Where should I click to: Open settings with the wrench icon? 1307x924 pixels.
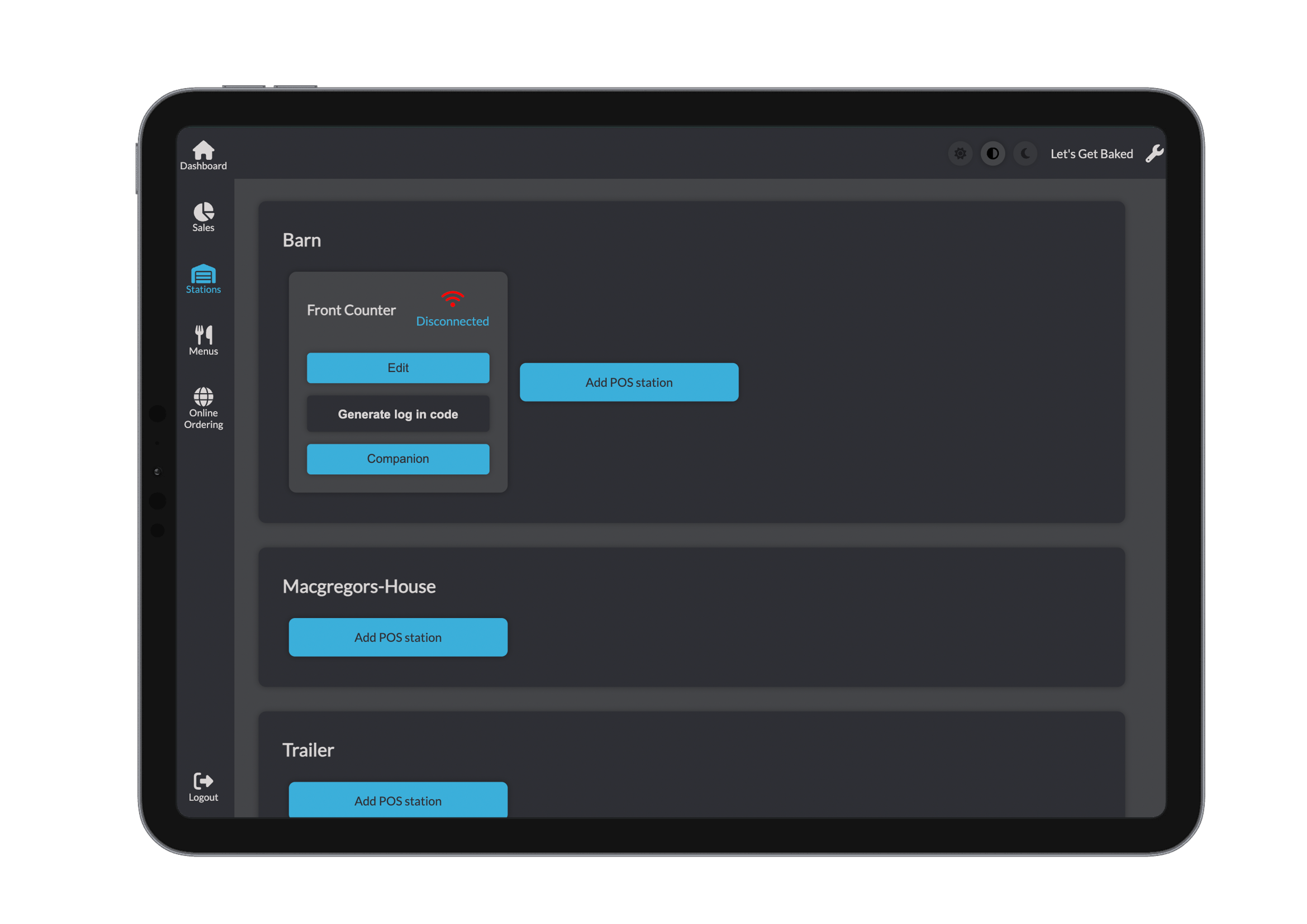[1155, 153]
